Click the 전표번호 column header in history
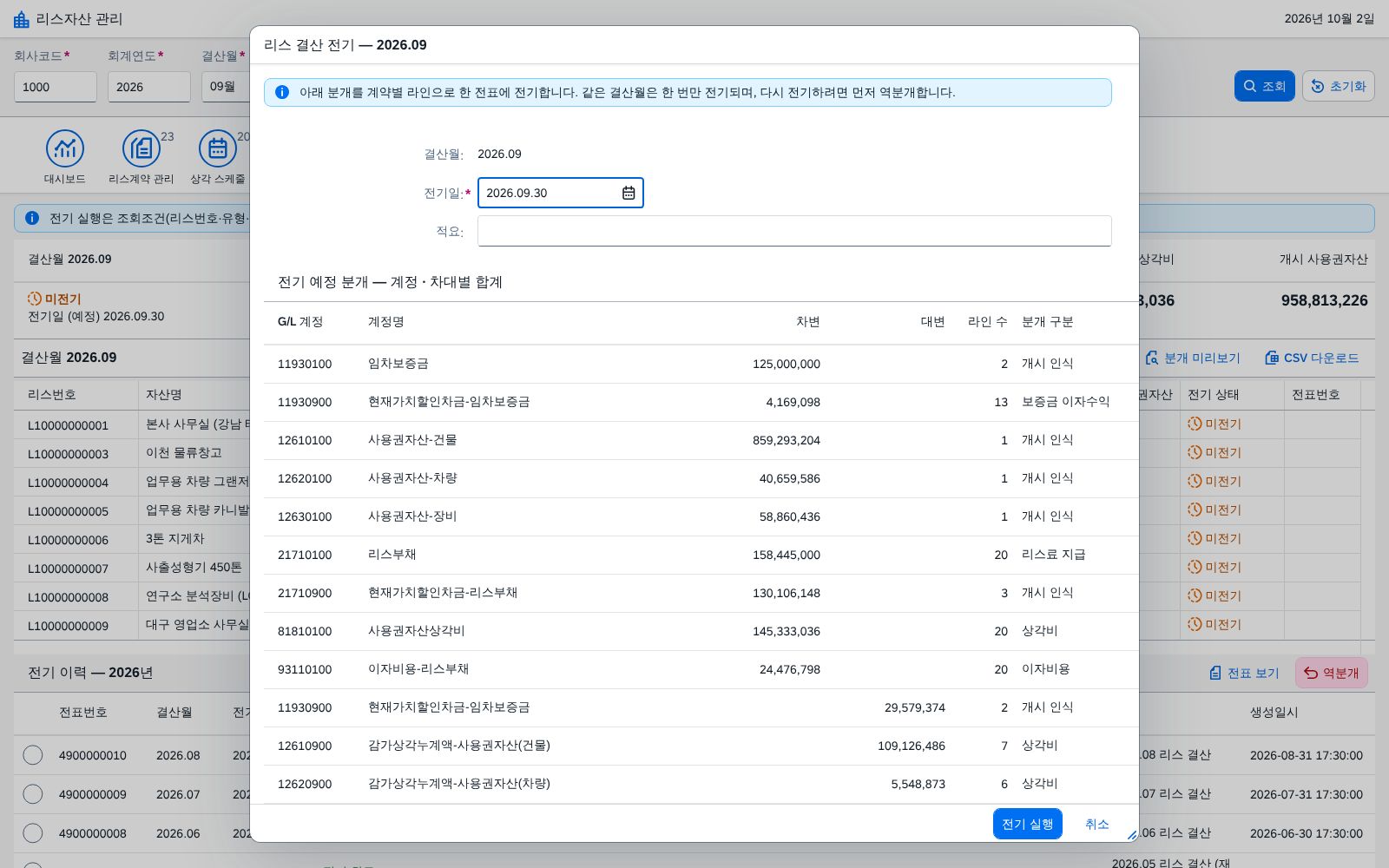 tap(83, 712)
